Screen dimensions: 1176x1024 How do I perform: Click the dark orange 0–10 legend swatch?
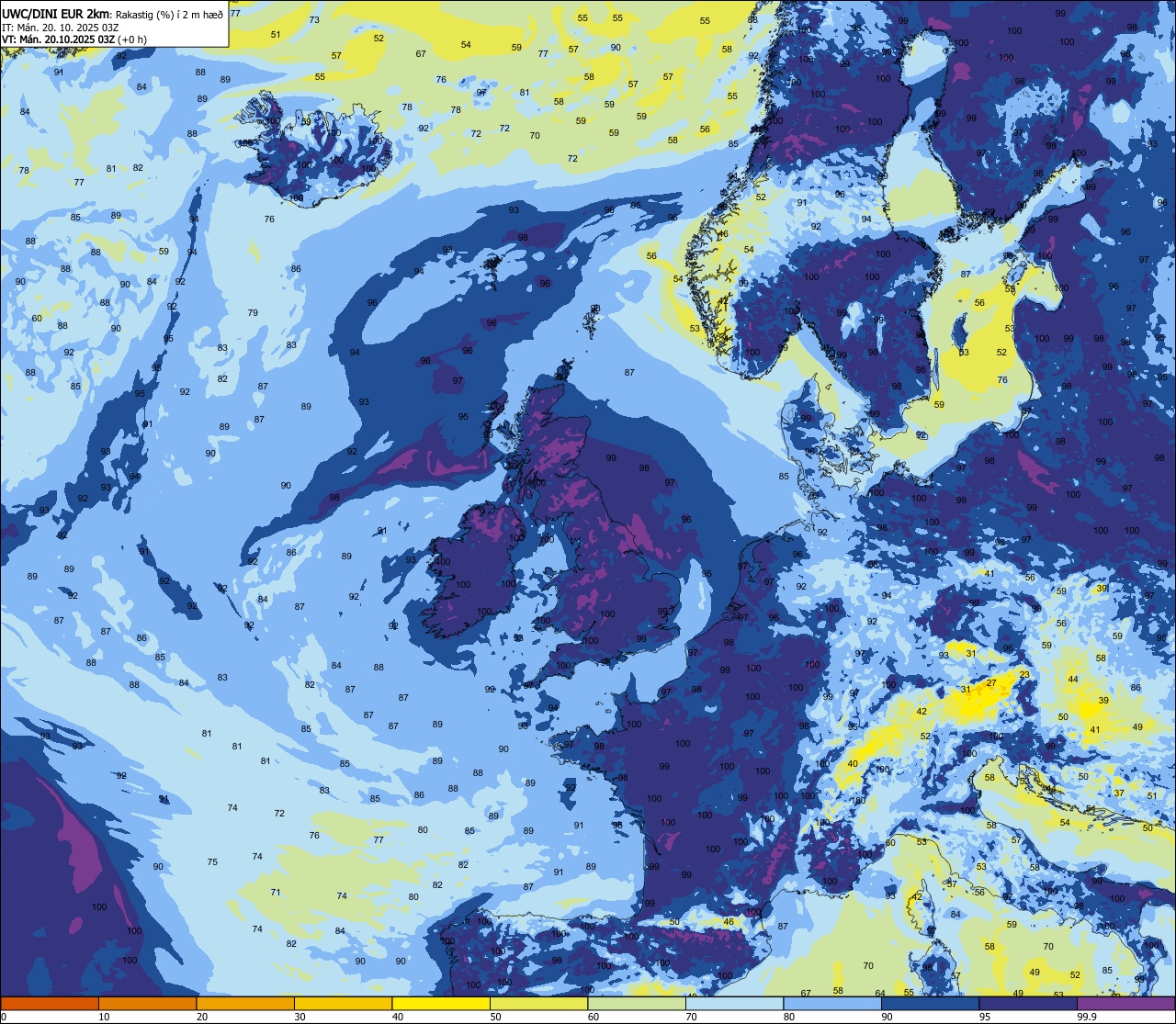click(x=50, y=1004)
